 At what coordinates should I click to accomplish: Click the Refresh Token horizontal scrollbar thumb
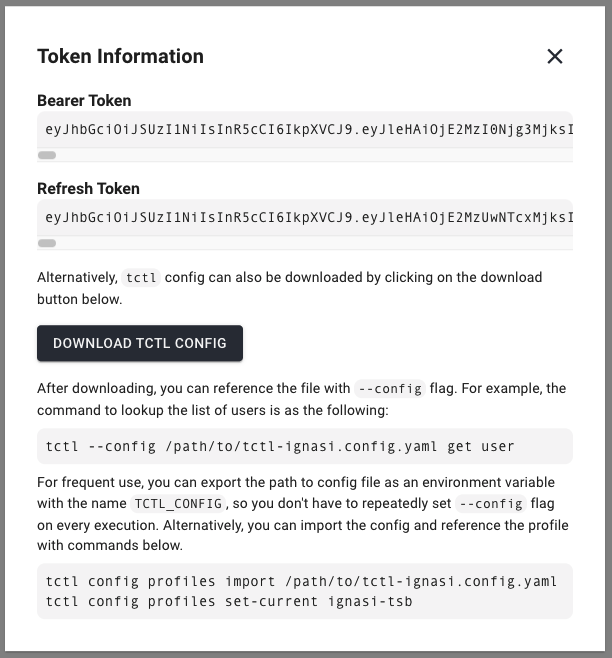click(47, 243)
